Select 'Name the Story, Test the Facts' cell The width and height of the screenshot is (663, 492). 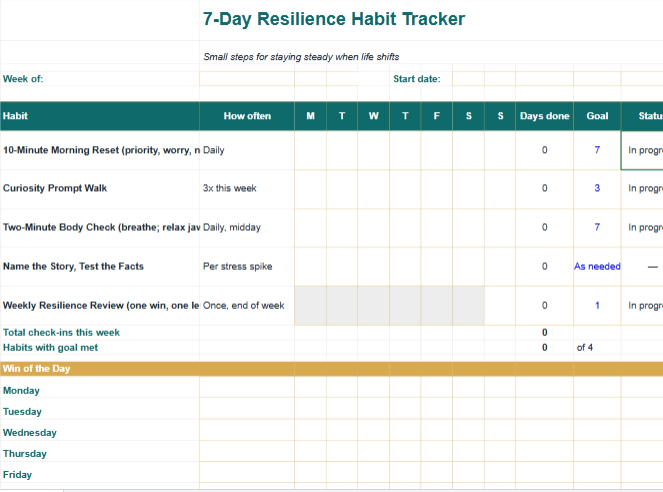click(100, 266)
